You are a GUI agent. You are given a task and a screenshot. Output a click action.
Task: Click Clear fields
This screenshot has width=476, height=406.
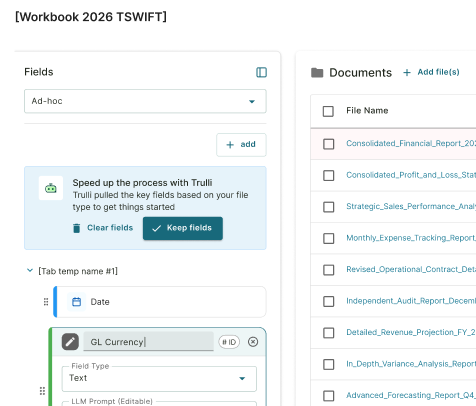103,228
